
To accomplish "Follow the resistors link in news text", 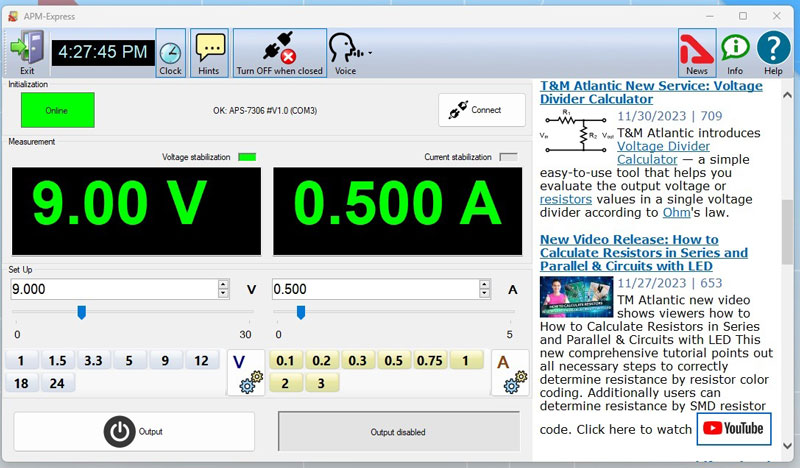I will click(566, 199).
